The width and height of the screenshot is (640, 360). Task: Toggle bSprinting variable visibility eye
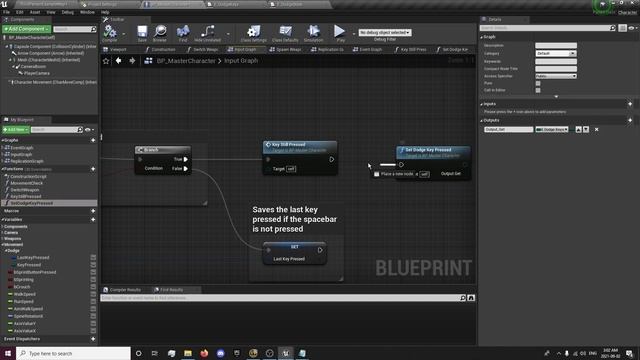(x=93, y=280)
